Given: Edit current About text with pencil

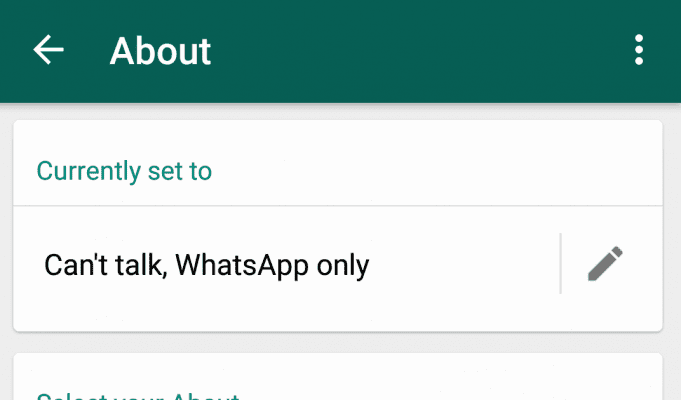Looking at the screenshot, I should [x=605, y=264].
